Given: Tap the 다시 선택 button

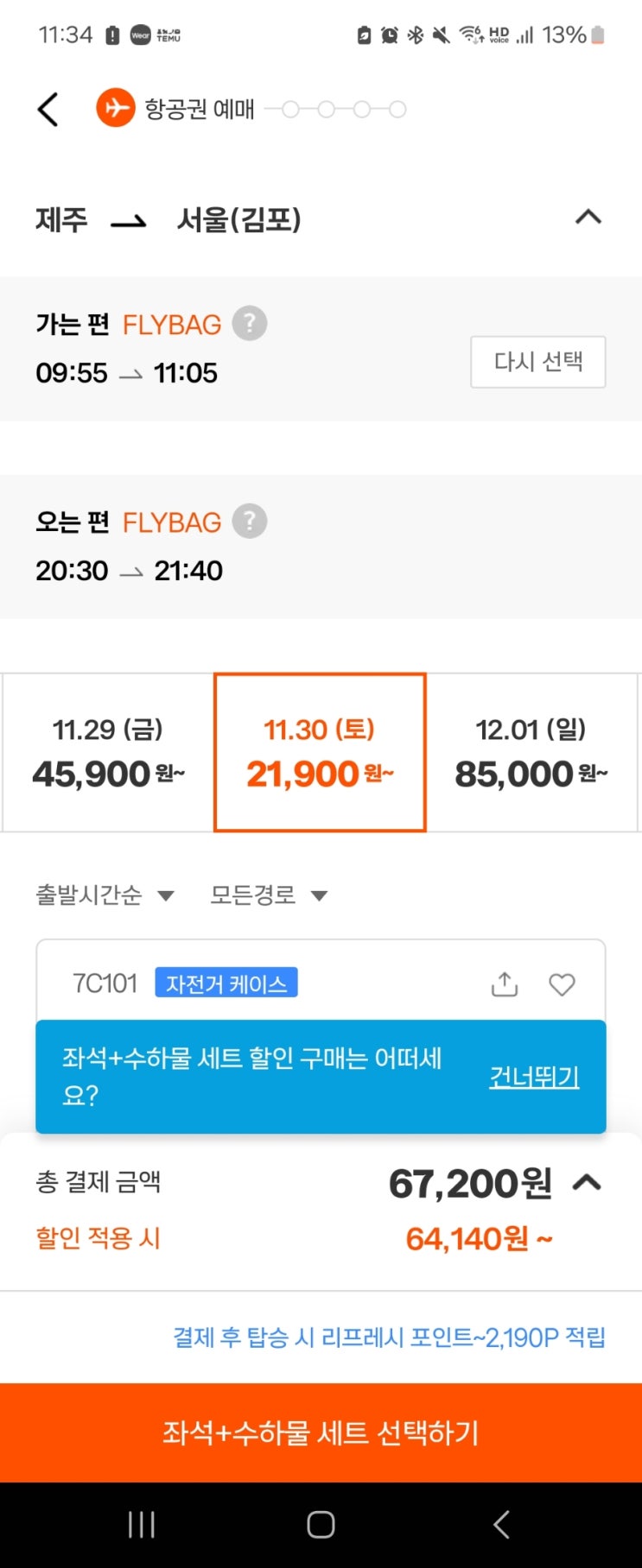Looking at the screenshot, I should [537, 362].
